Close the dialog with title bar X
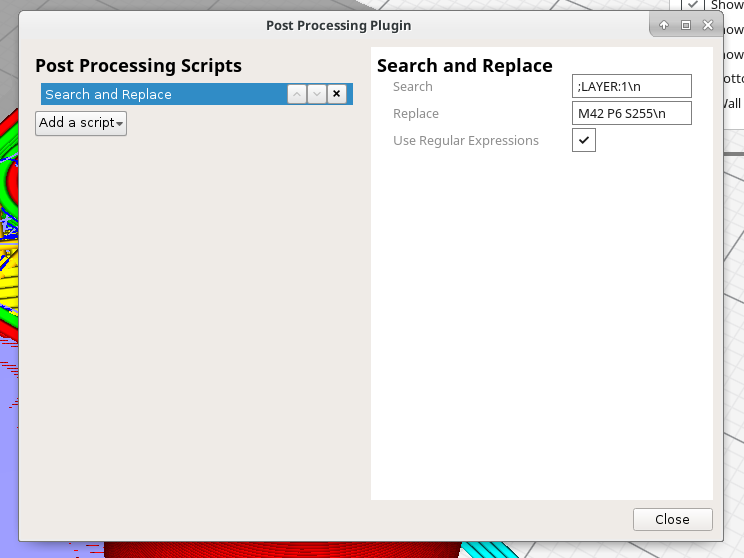 click(708, 25)
